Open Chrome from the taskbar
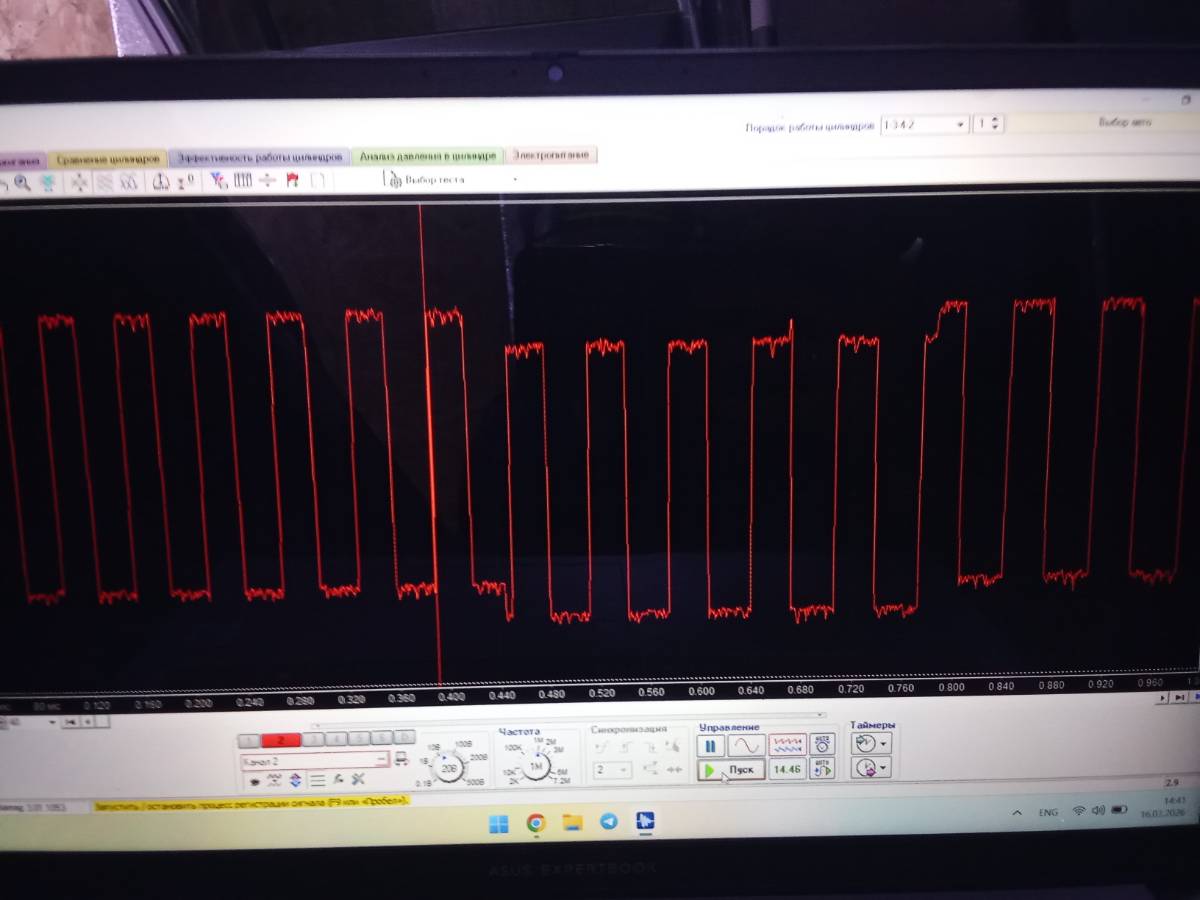This screenshot has width=1200, height=900. (536, 822)
